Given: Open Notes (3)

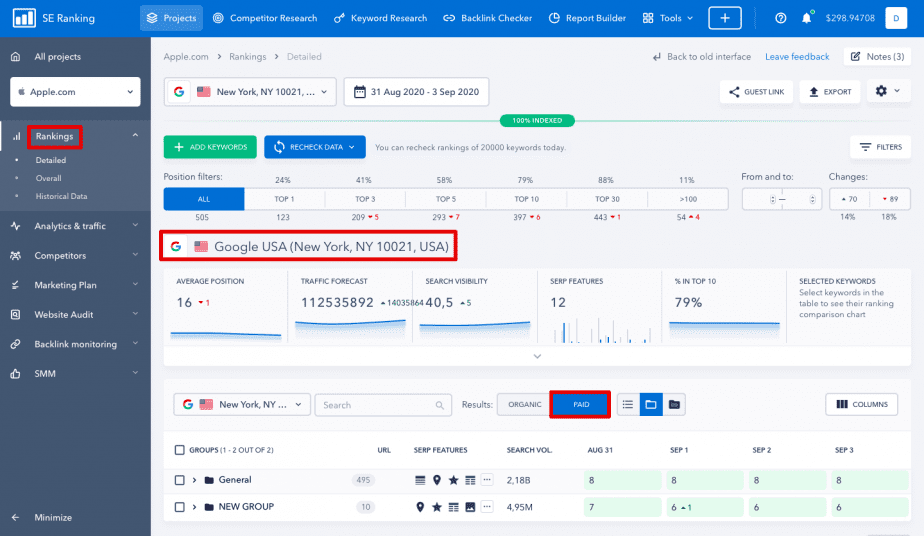Looking at the screenshot, I should point(877,57).
